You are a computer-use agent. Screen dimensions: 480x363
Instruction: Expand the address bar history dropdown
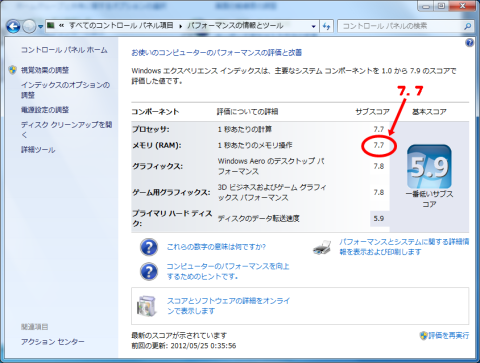point(313,26)
